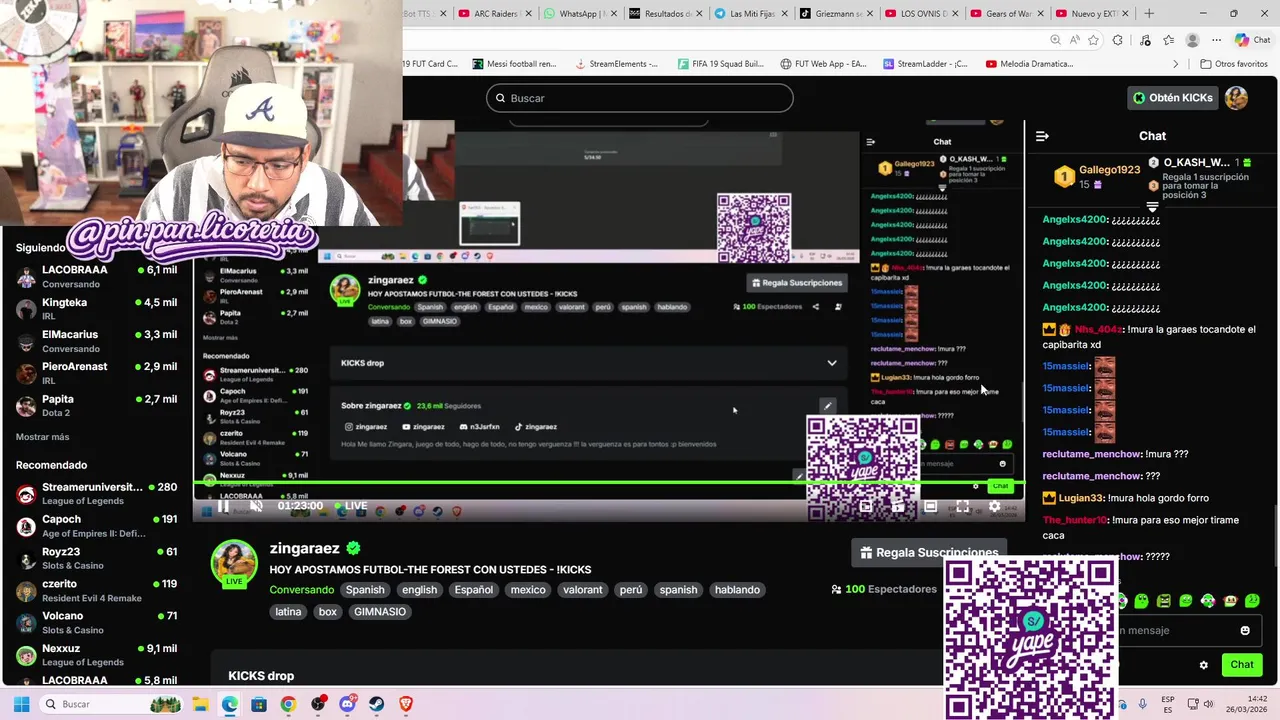Image resolution: width=1280 pixels, height=720 pixels.
Task: Send message with green Chat button
Action: [x=1242, y=664]
